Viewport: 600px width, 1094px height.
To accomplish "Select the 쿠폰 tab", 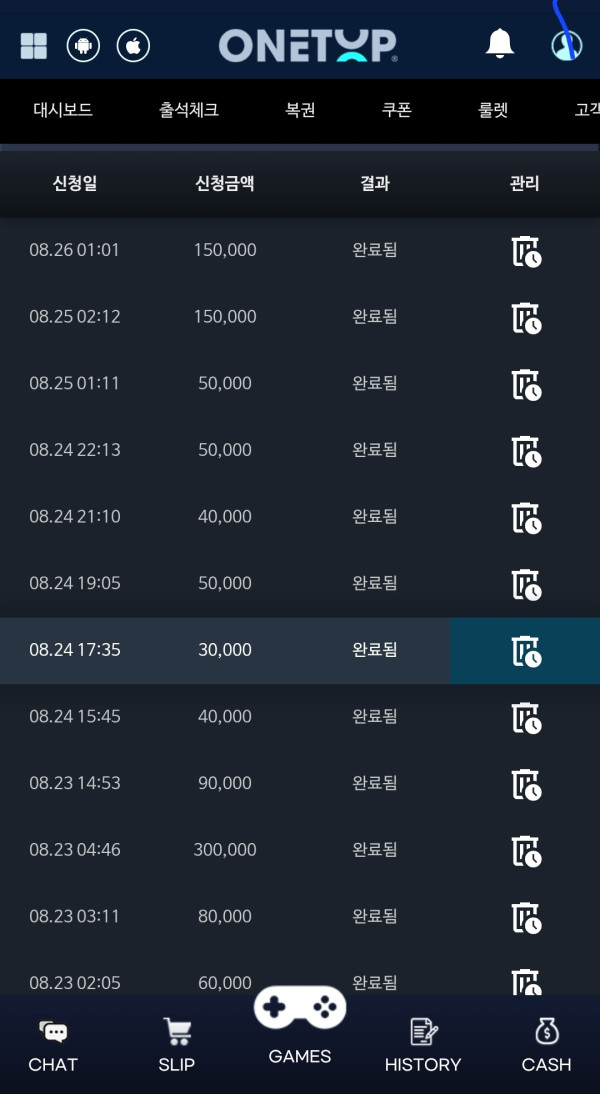I will click(397, 110).
